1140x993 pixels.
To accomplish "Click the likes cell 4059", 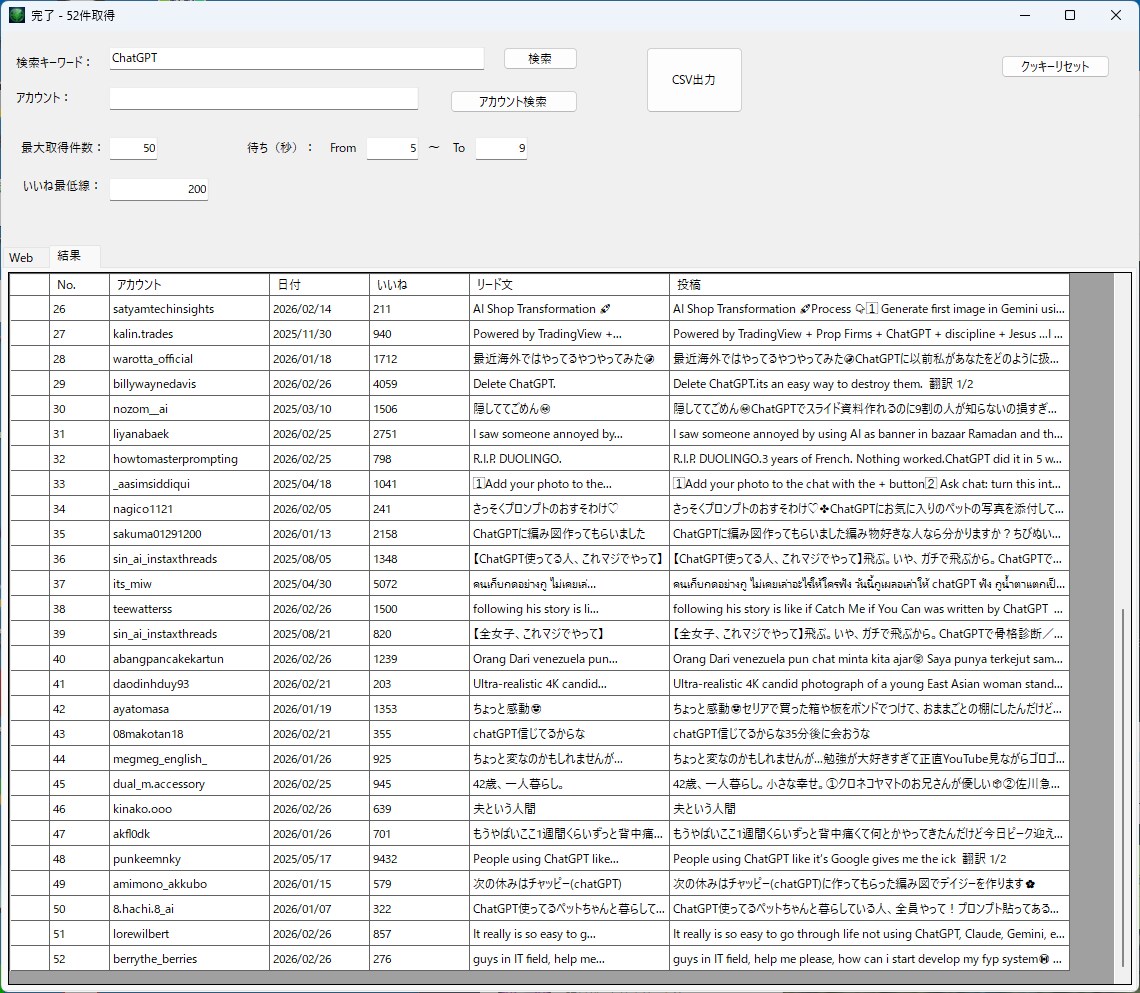I will (x=420, y=384).
